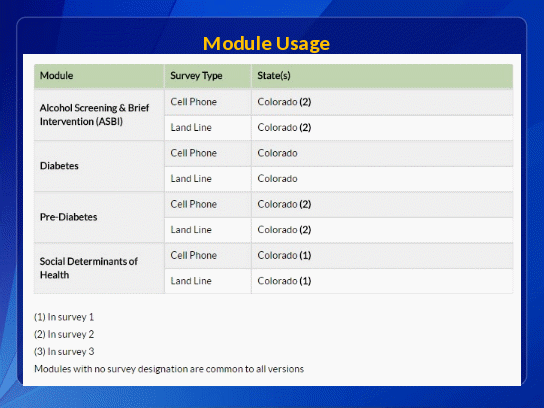Image resolution: width=544 pixels, height=408 pixels.
Task: Click "Colorado (1)" for Social Determinants Cell Phone
Action: [x=284, y=255]
